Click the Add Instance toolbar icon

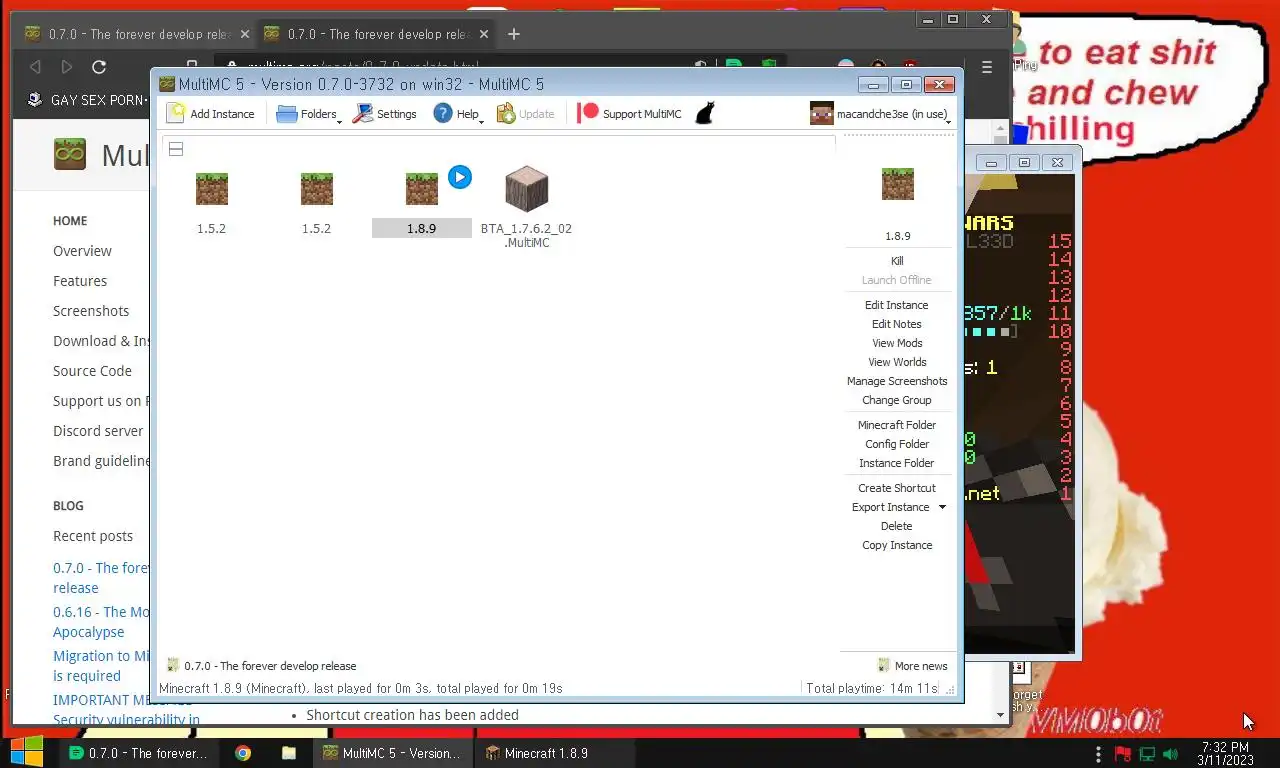tap(176, 113)
